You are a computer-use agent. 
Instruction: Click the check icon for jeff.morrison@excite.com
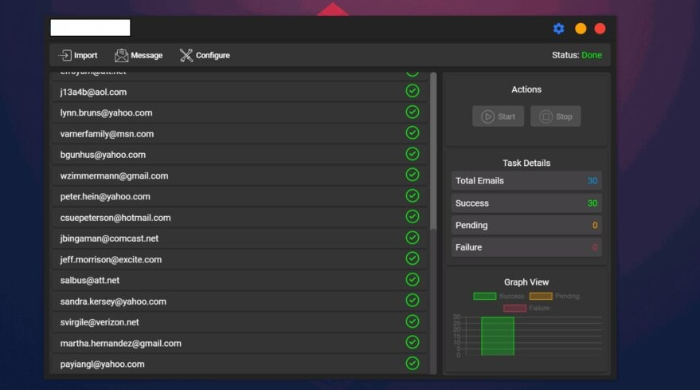point(412,259)
